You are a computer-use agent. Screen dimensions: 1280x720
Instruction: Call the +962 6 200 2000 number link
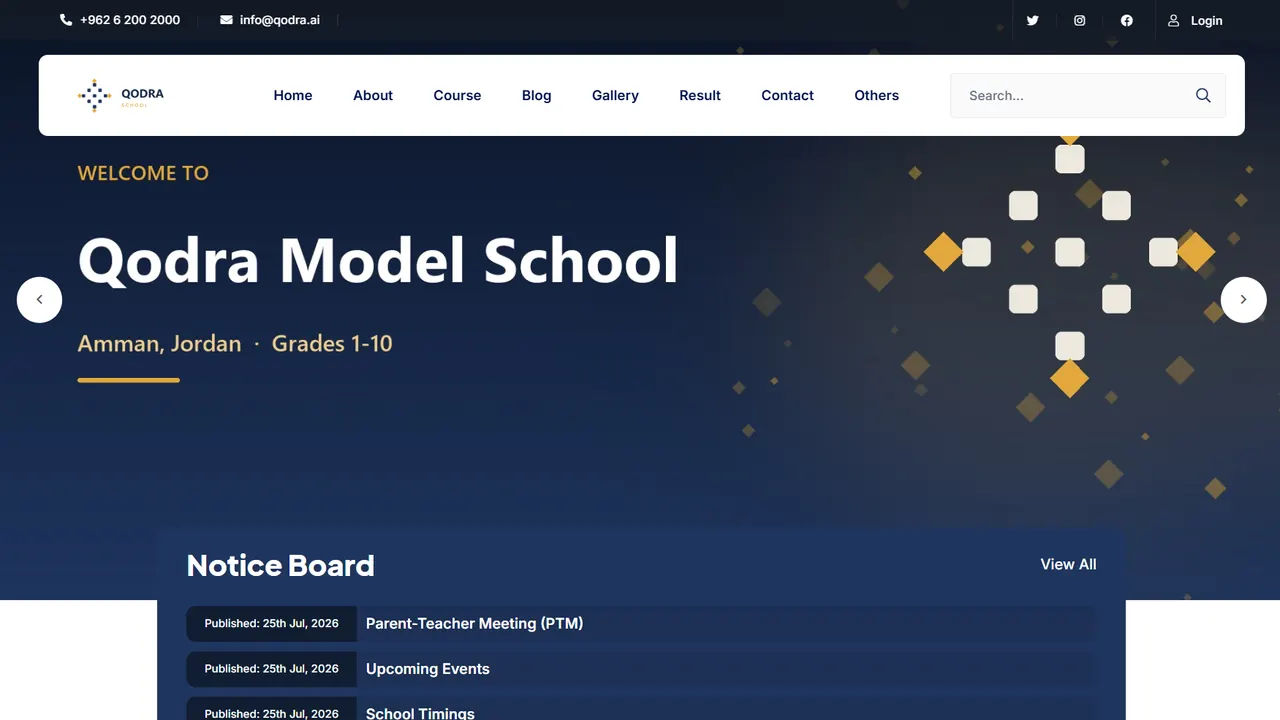[130, 20]
